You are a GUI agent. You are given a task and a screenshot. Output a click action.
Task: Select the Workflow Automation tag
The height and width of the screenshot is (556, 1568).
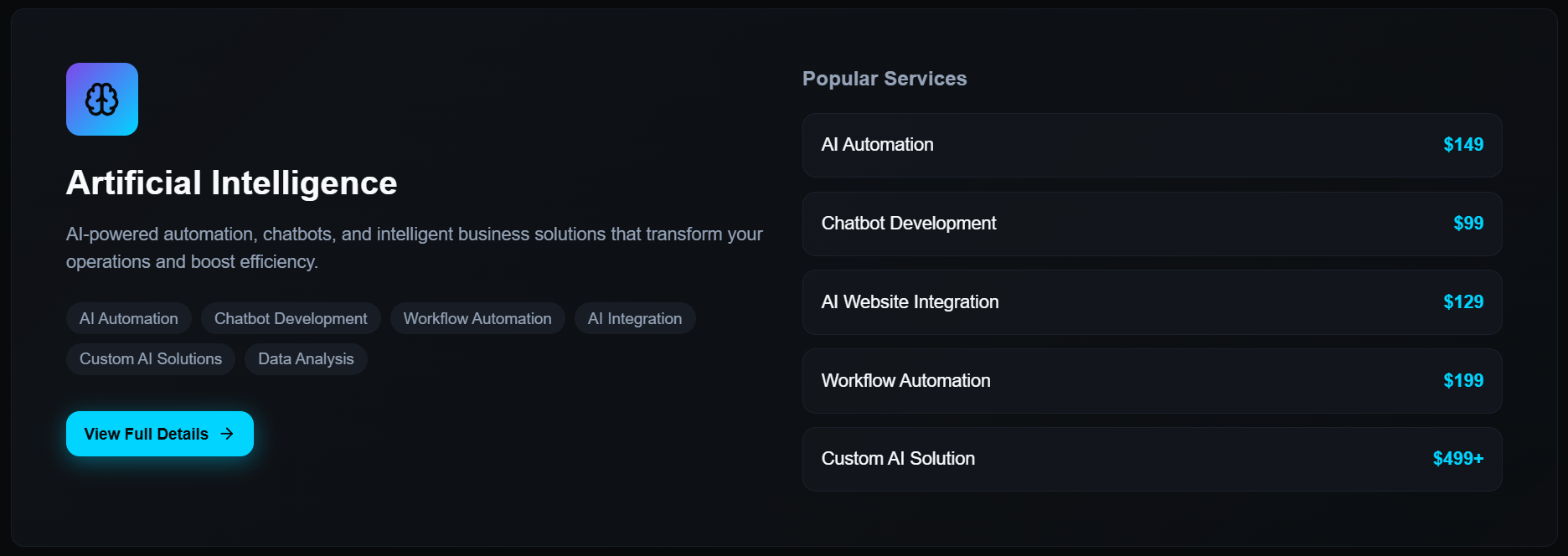point(477,318)
